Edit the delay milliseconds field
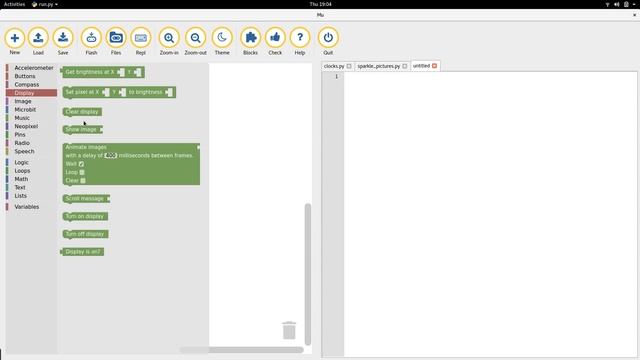The width and height of the screenshot is (640, 360). point(111,156)
